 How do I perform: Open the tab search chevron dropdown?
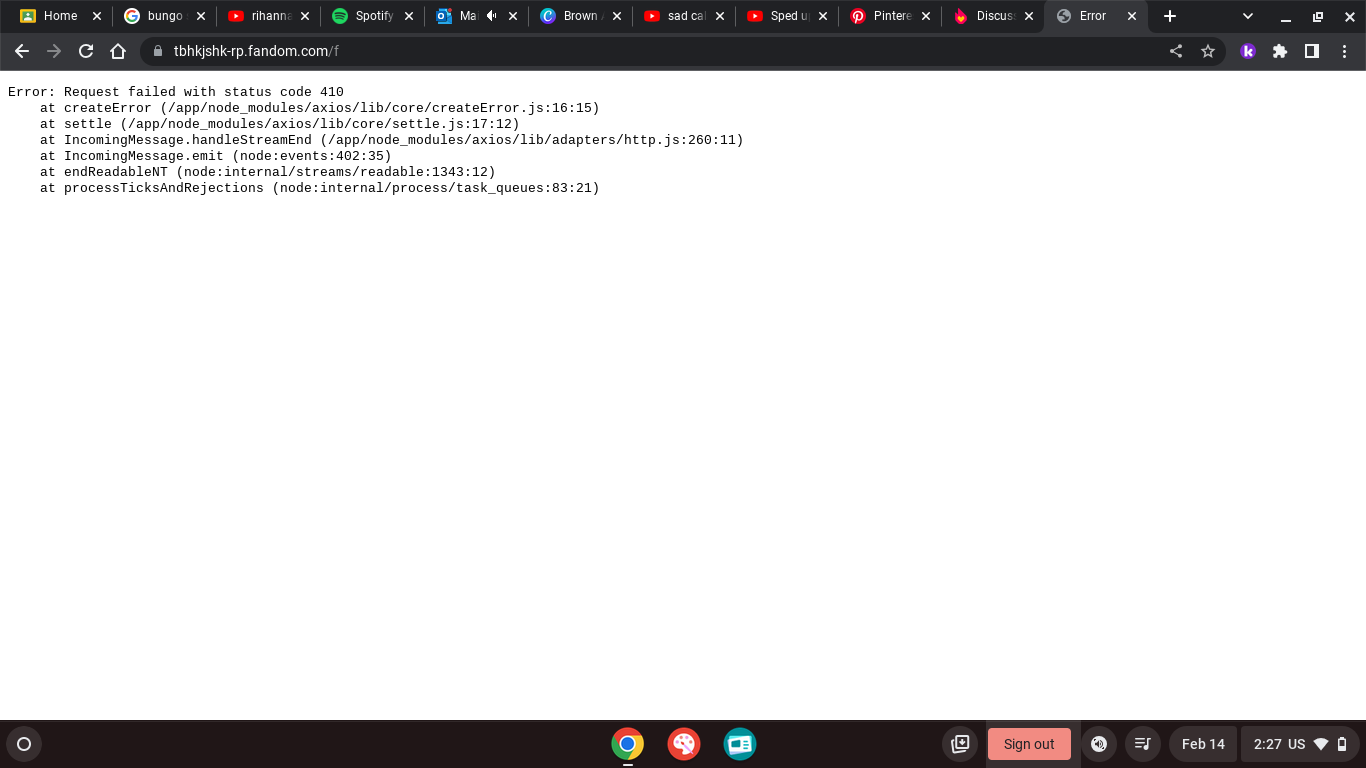pos(1247,16)
